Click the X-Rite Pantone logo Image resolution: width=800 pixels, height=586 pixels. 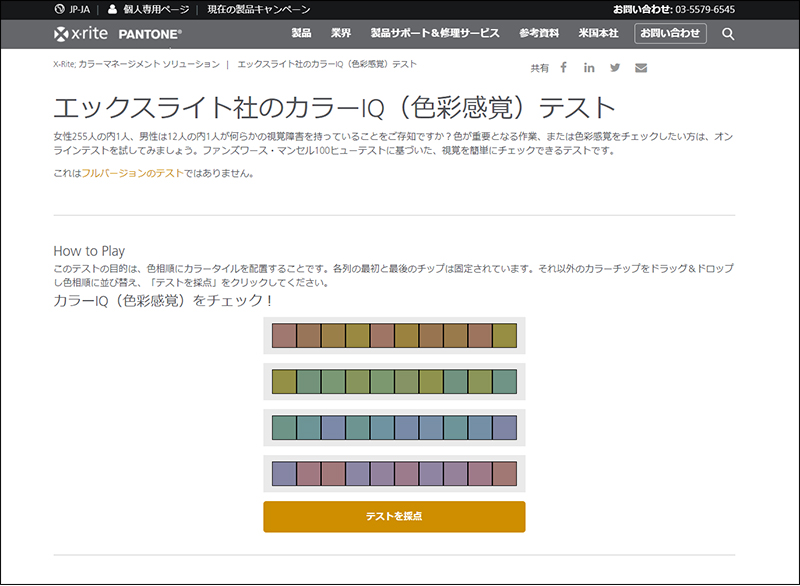click(x=117, y=34)
